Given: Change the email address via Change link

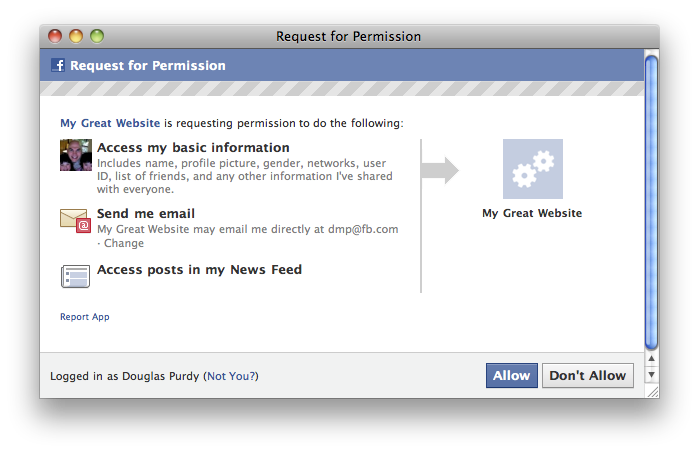Looking at the screenshot, I should click(x=124, y=243).
